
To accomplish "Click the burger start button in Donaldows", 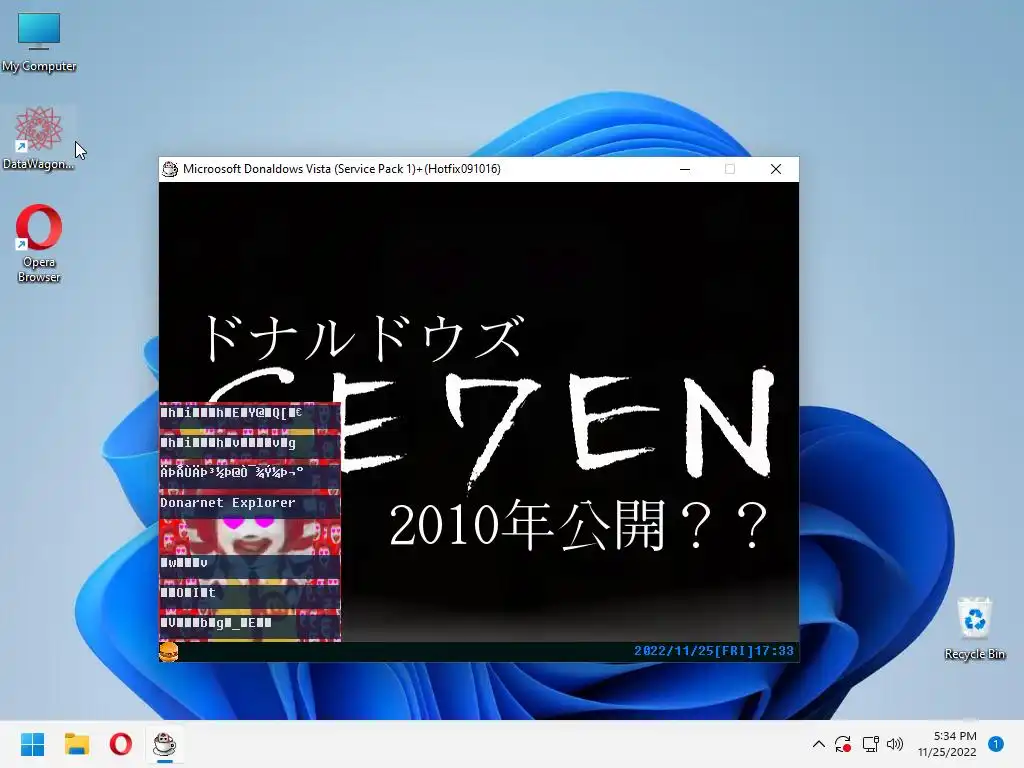I will 168,652.
